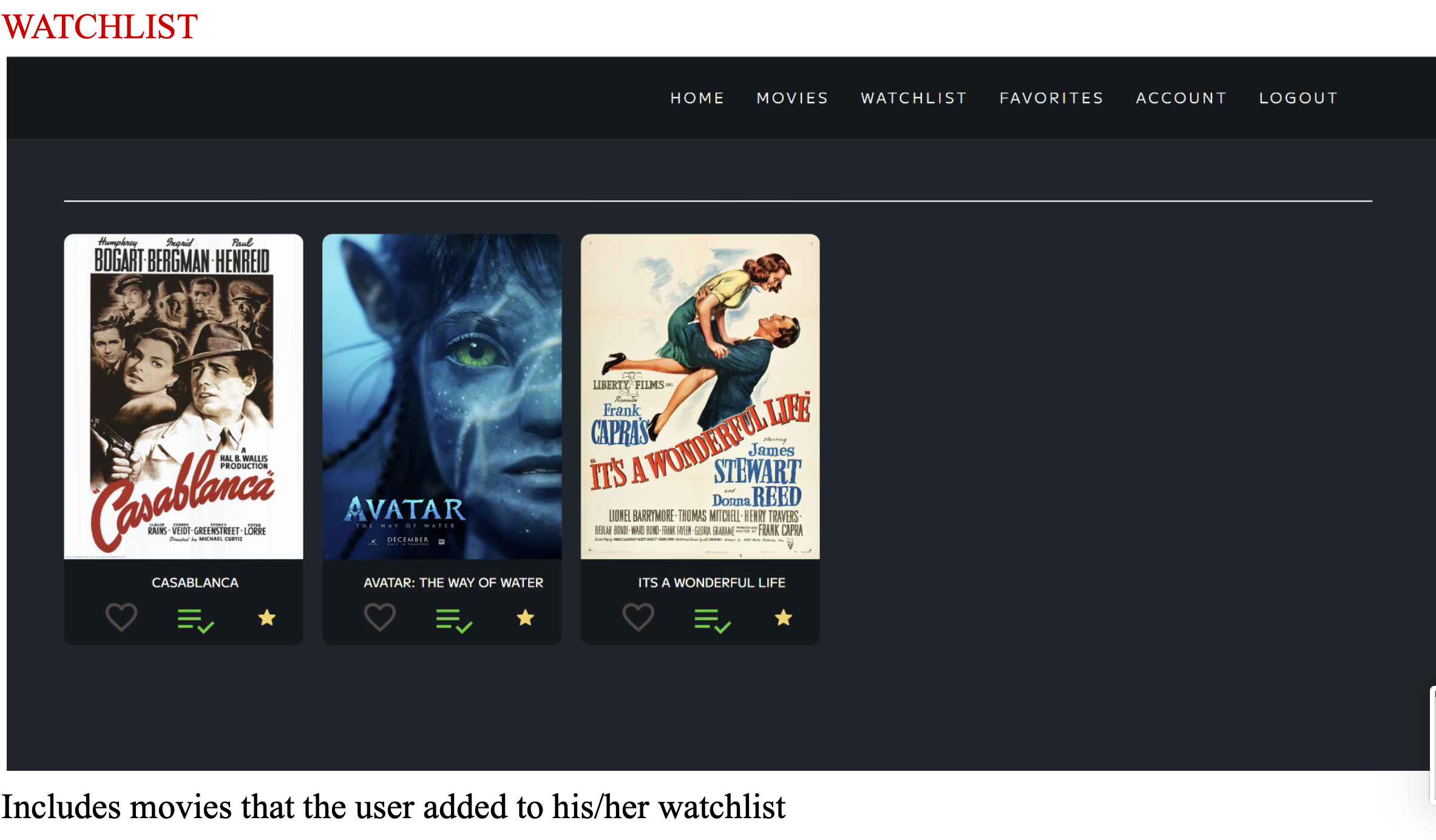The height and width of the screenshot is (840, 1436).
Task: Remove Casablanca using the green watchlist icon
Action: [194, 619]
